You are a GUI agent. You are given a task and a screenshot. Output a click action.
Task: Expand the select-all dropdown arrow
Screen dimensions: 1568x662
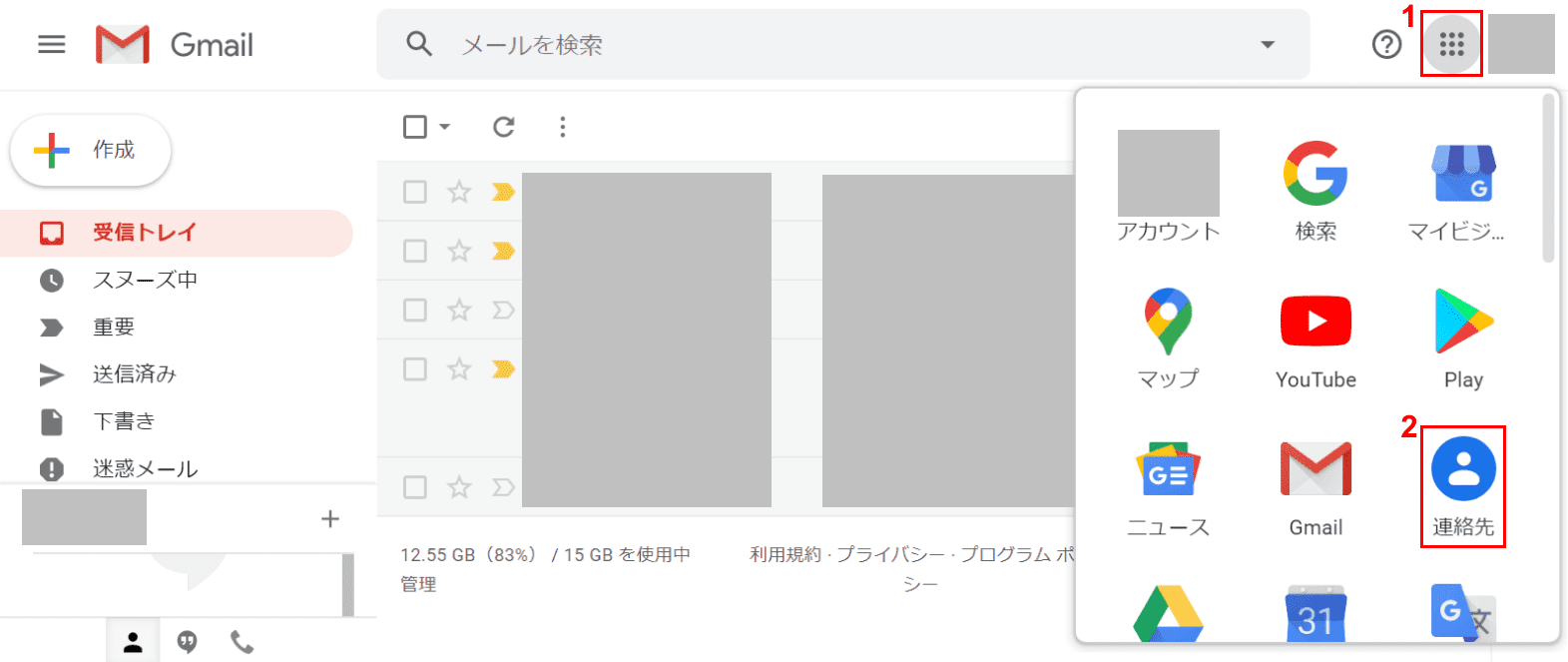(445, 127)
